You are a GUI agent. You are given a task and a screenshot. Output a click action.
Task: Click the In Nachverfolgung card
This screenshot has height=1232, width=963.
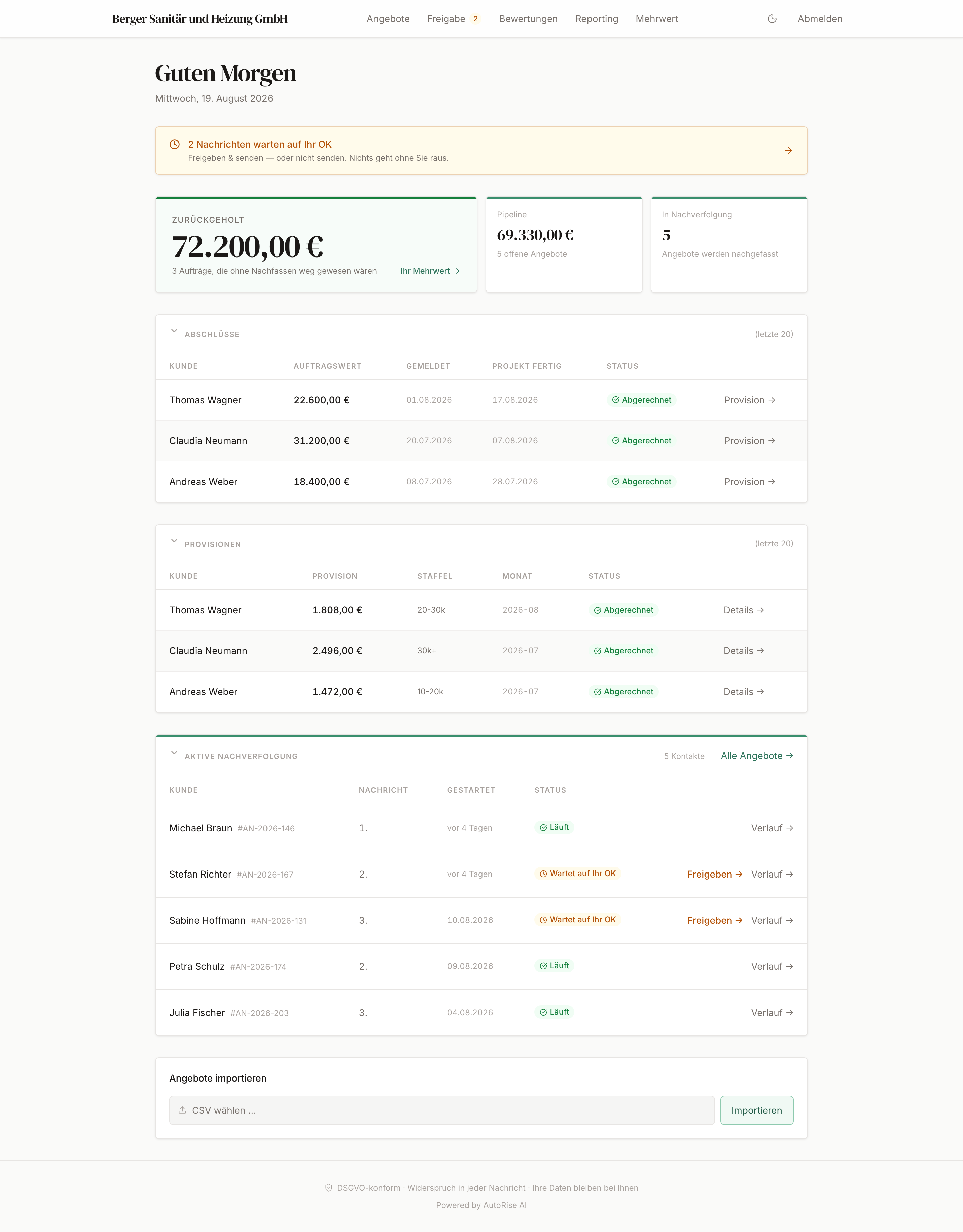[x=729, y=245]
